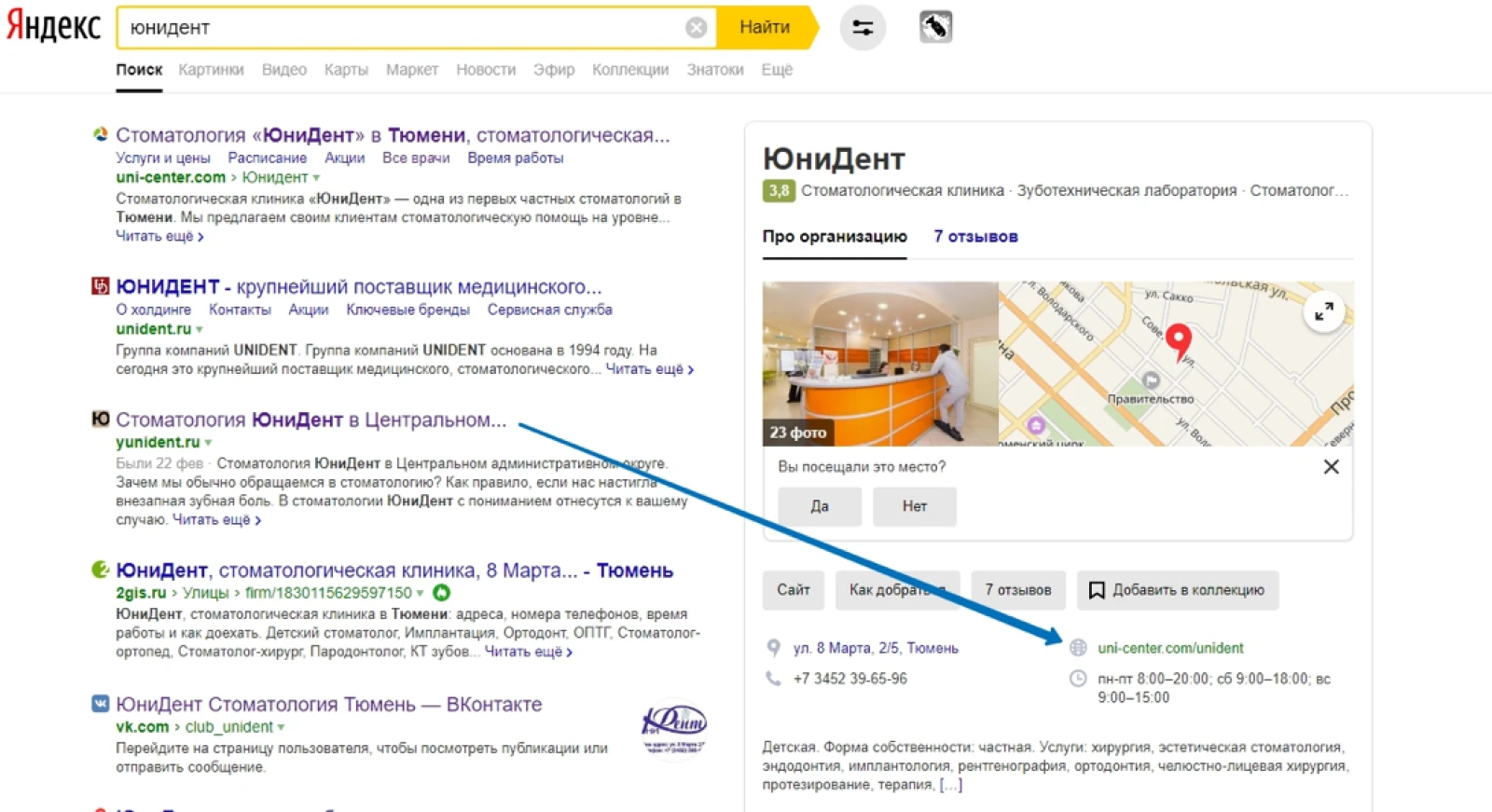Viewport: 1492px width, 812px height.
Task: Answer 'Да' to visited prompt
Action: [820, 506]
